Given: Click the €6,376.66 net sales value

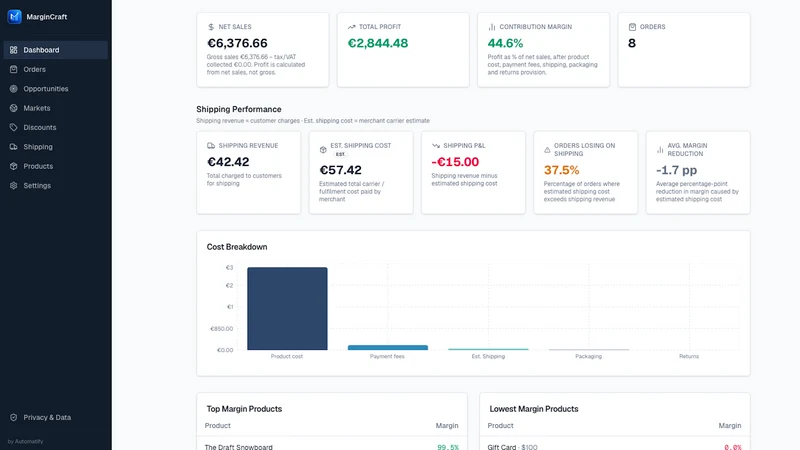Looking at the screenshot, I should (237, 43).
